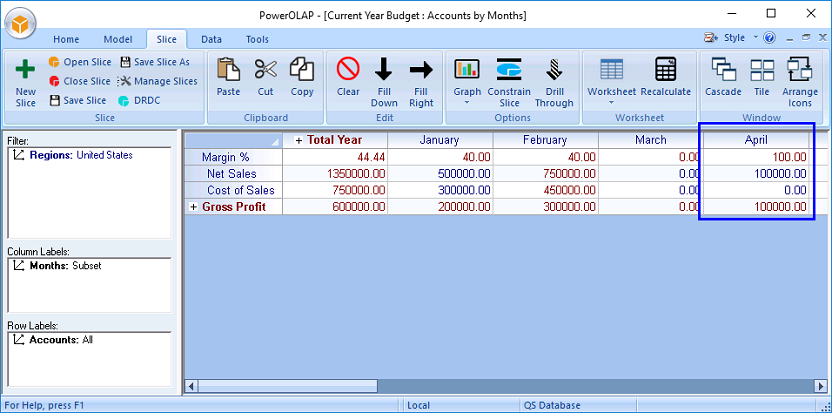Image resolution: width=832 pixels, height=413 pixels.
Task: Click the Graph chart icon
Action: coord(467,69)
